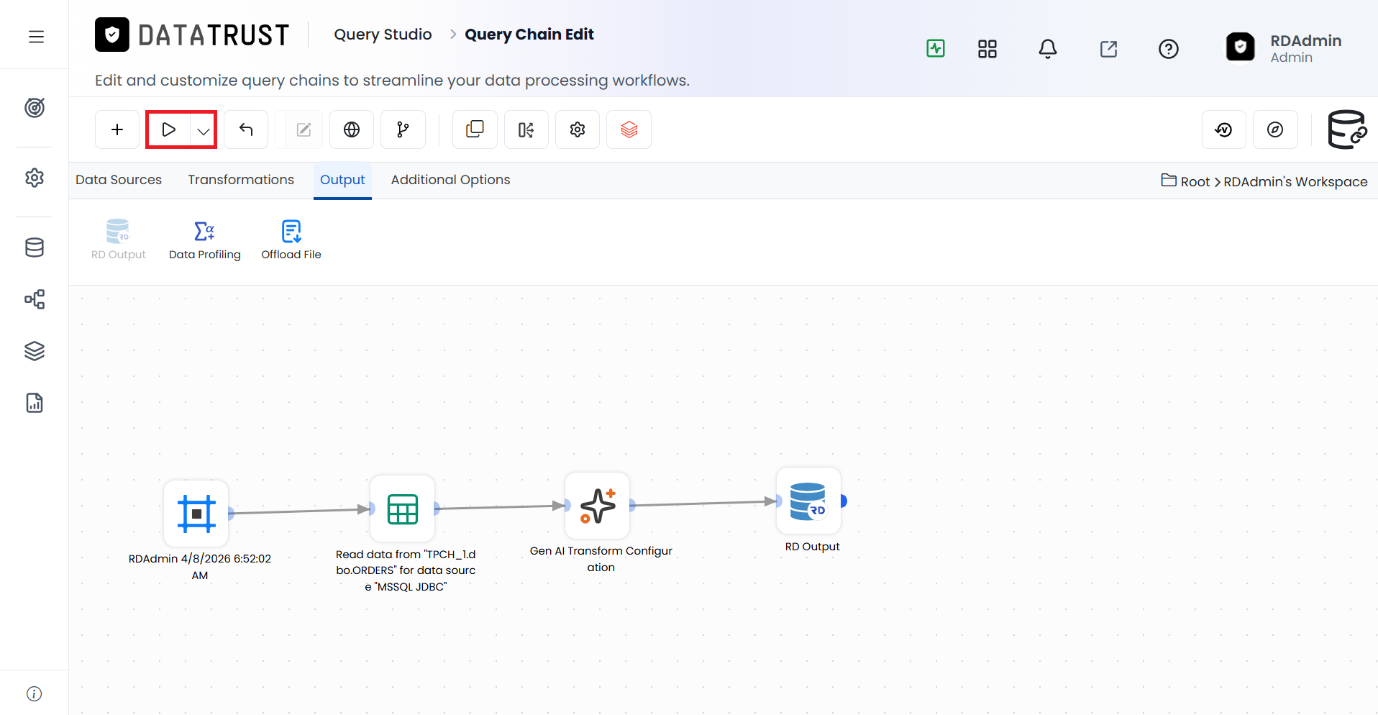Click the Gen AI Transform Configuration label
This screenshot has width=1378, height=715.
pyautogui.click(x=601, y=559)
